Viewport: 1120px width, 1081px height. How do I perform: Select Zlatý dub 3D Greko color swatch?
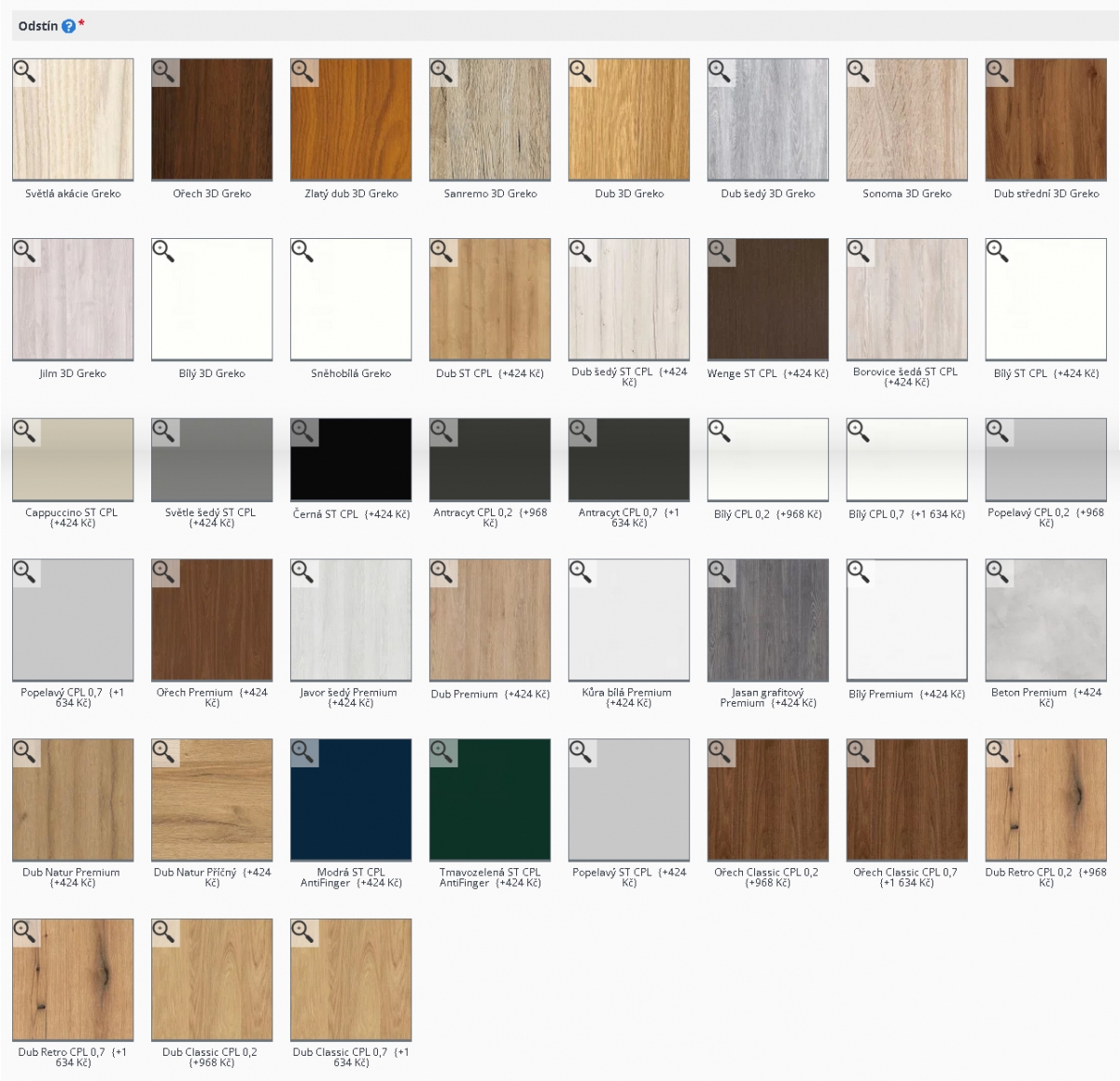tap(351, 119)
